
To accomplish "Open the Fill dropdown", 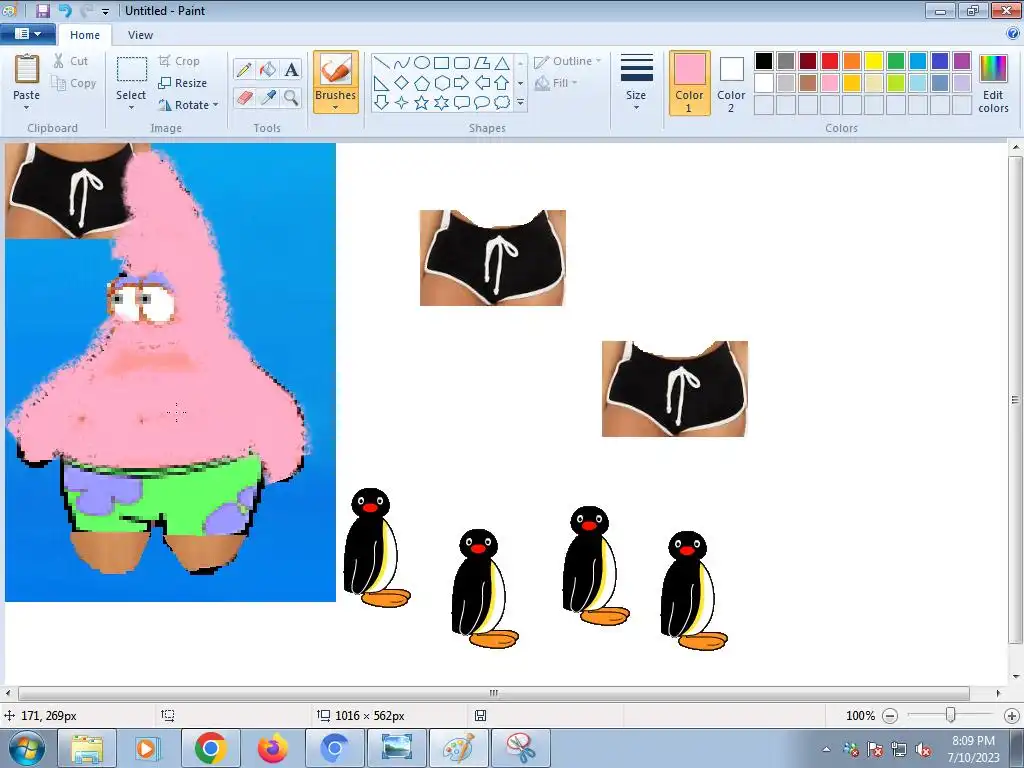I will (556, 83).
